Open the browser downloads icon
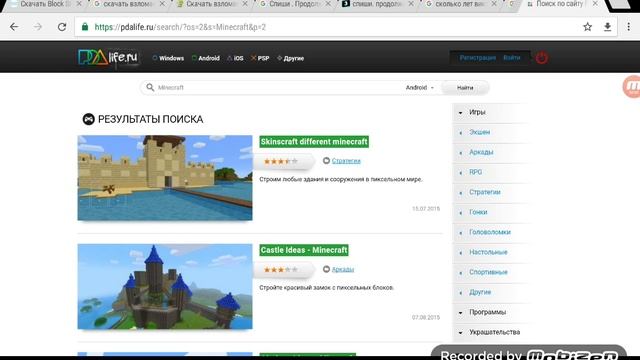640x360 pixels. (607, 27)
